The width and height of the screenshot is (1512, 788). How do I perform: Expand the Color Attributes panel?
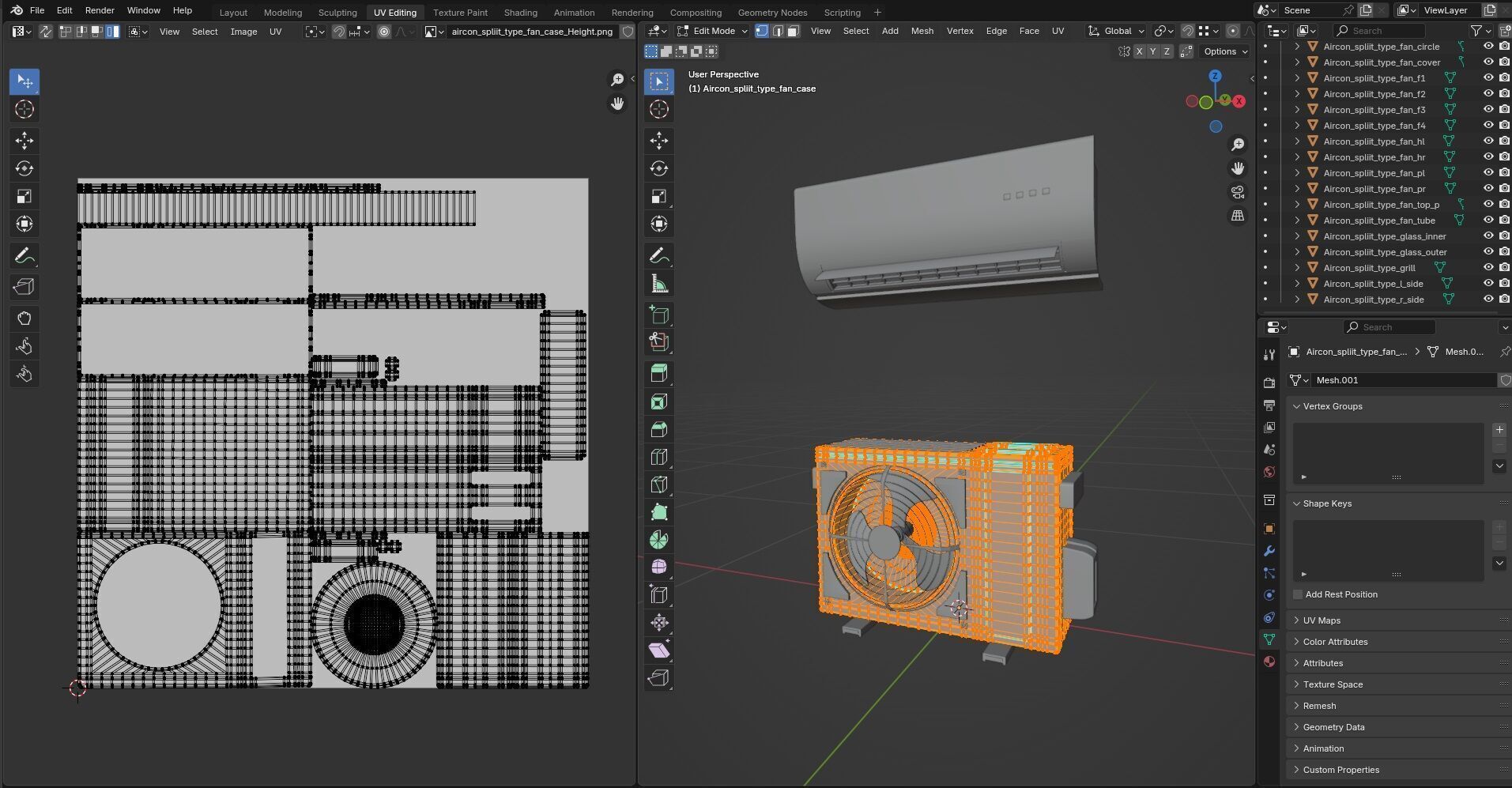(1399, 642)
